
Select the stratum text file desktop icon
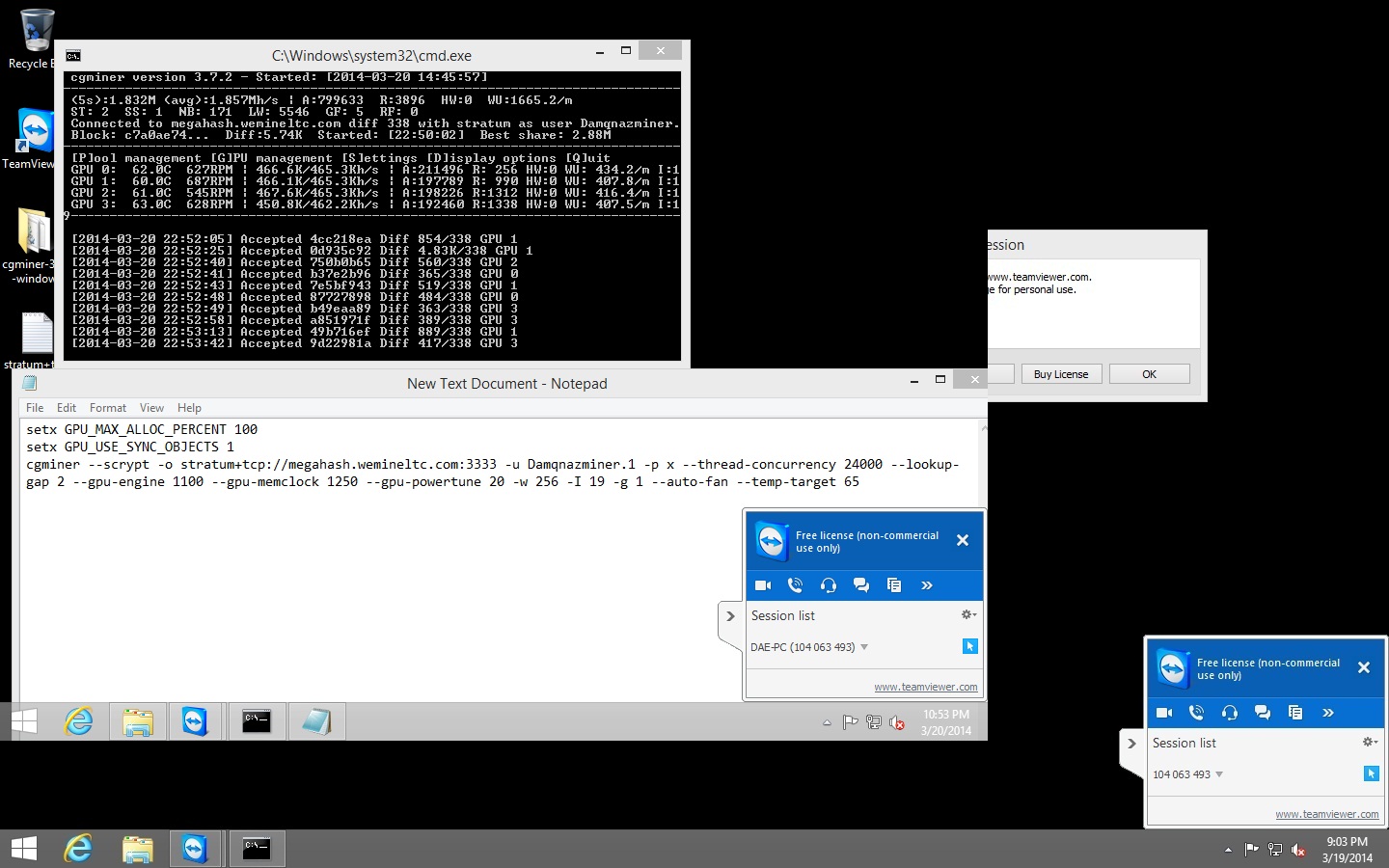tap(32, 340)
